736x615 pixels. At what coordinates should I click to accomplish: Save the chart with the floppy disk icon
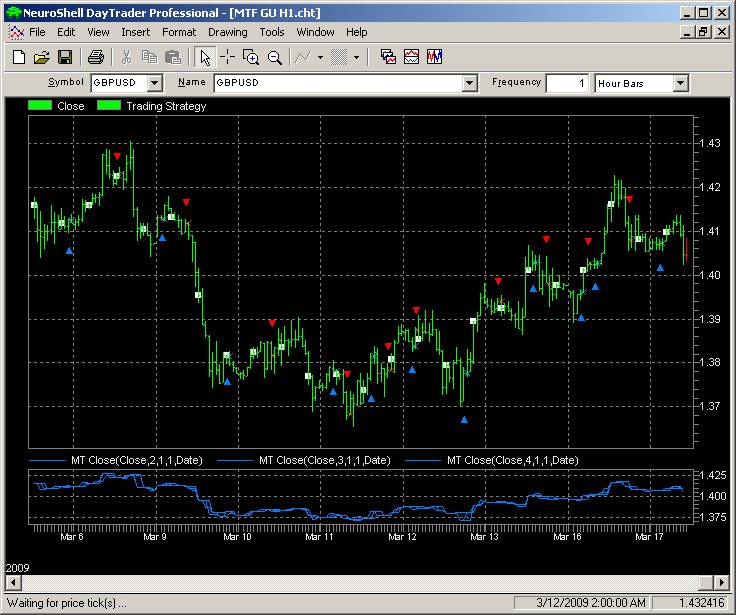tap(64, 57)
